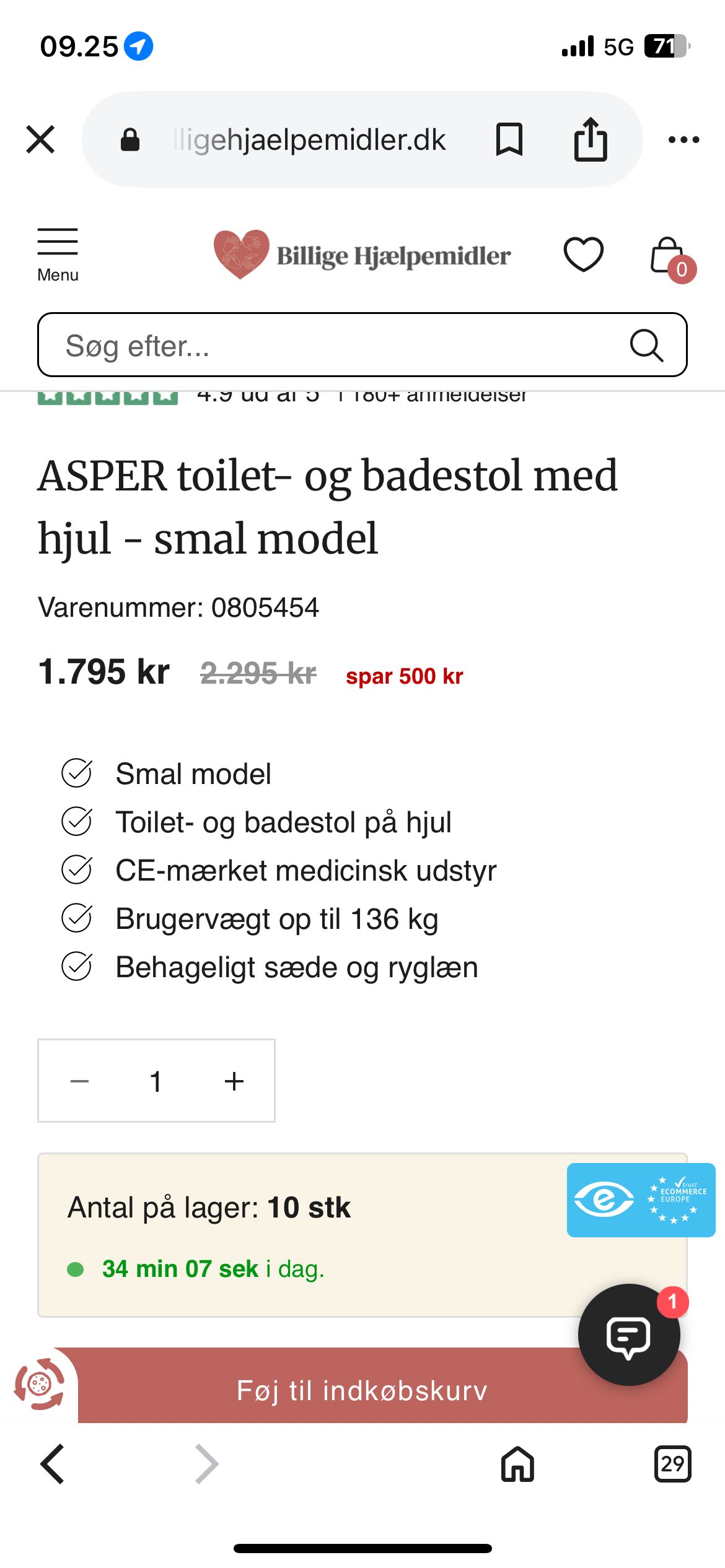Open the chat support bubble
The width and height of the screenshot is (725, 1568).
pyautogui.click(x=628, y=1335)
